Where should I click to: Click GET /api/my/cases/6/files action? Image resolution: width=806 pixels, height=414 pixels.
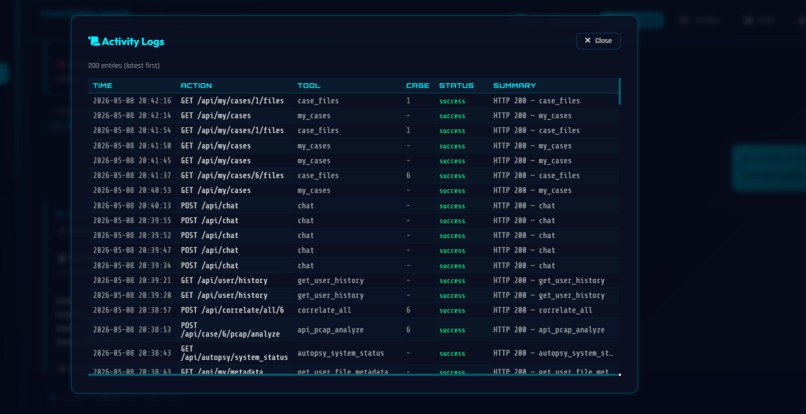tap(232, 175)
